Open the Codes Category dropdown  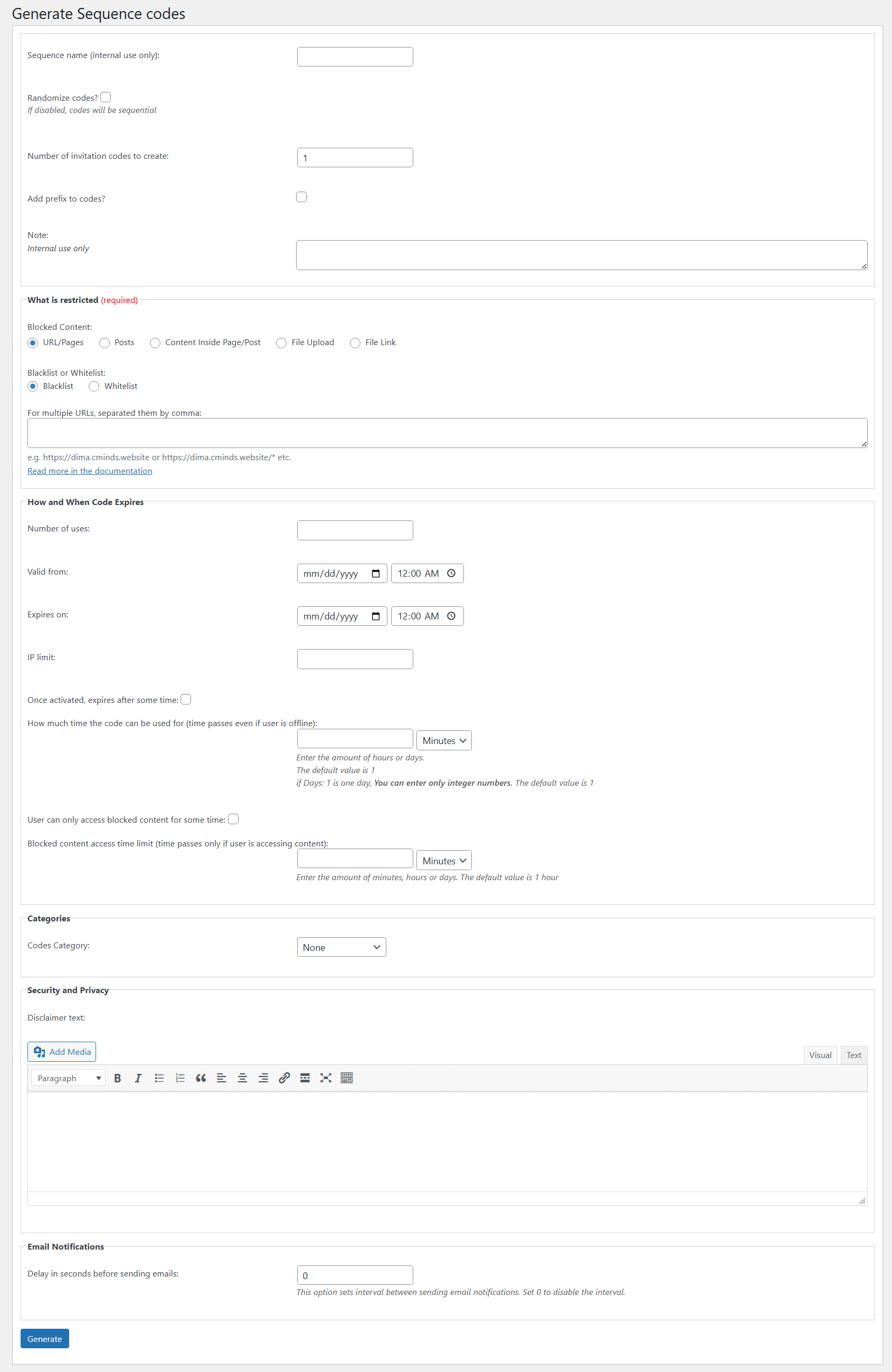[341, 947]
